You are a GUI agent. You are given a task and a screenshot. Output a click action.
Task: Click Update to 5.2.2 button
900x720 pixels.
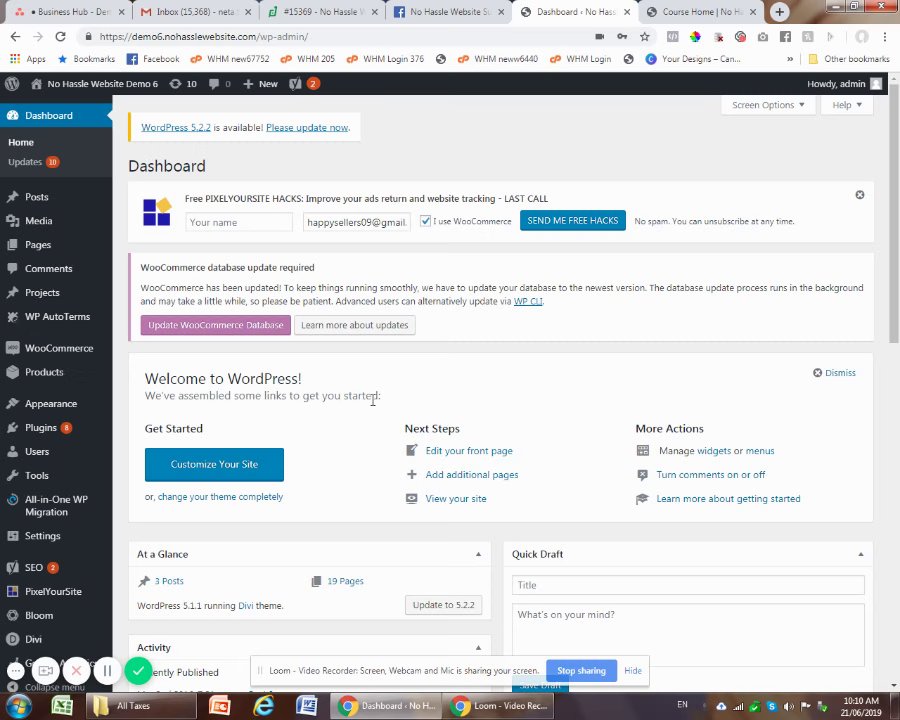coord(443,605)
